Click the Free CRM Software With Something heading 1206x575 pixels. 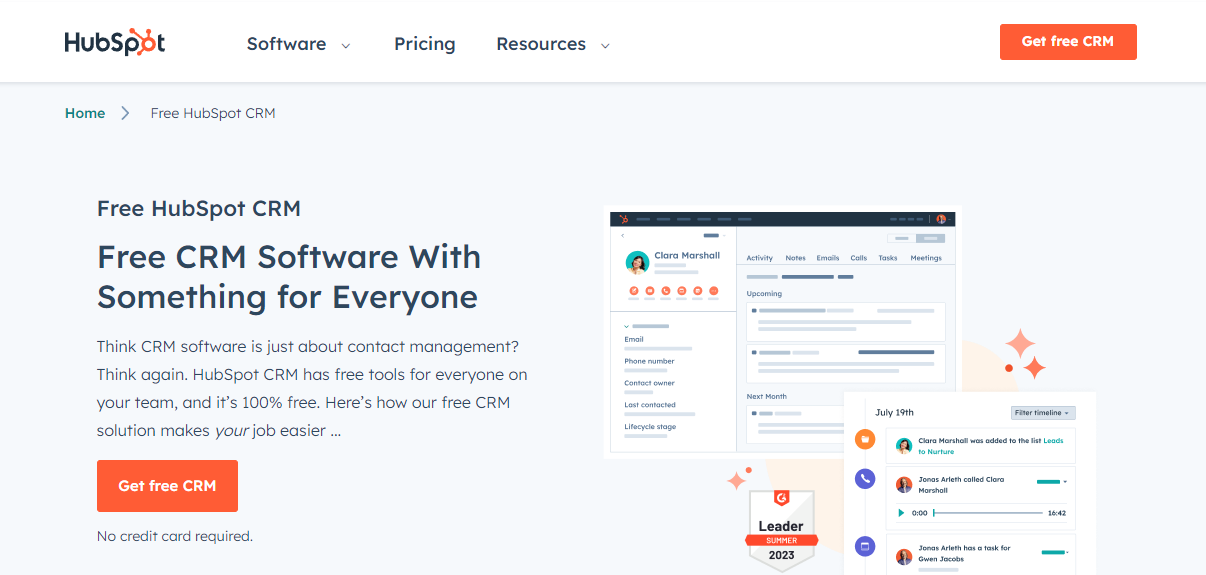[289, 277]
